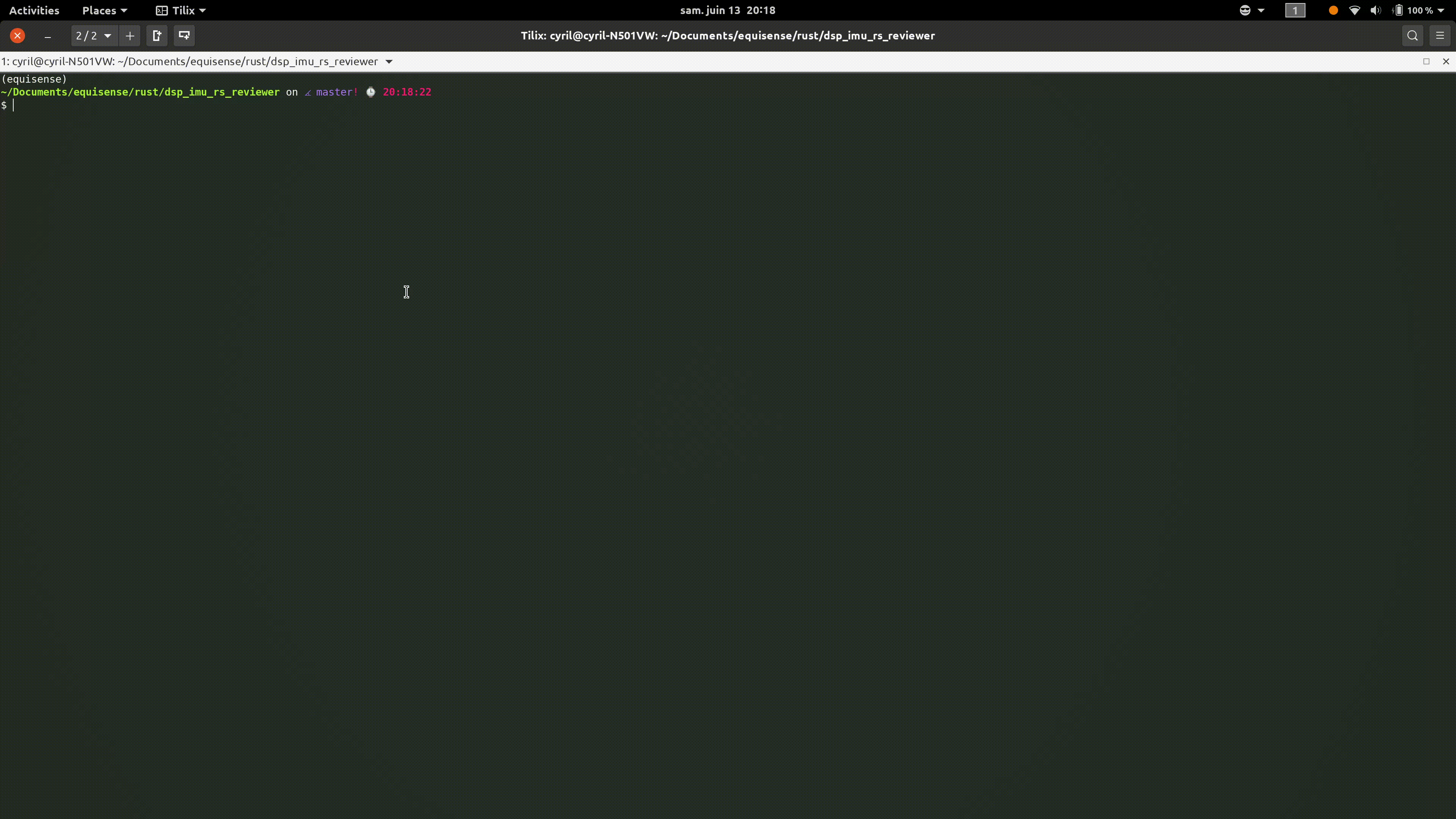Click the date and time display
The height and width of the screenshot is (819, 1456).
[x=728, y=10]
